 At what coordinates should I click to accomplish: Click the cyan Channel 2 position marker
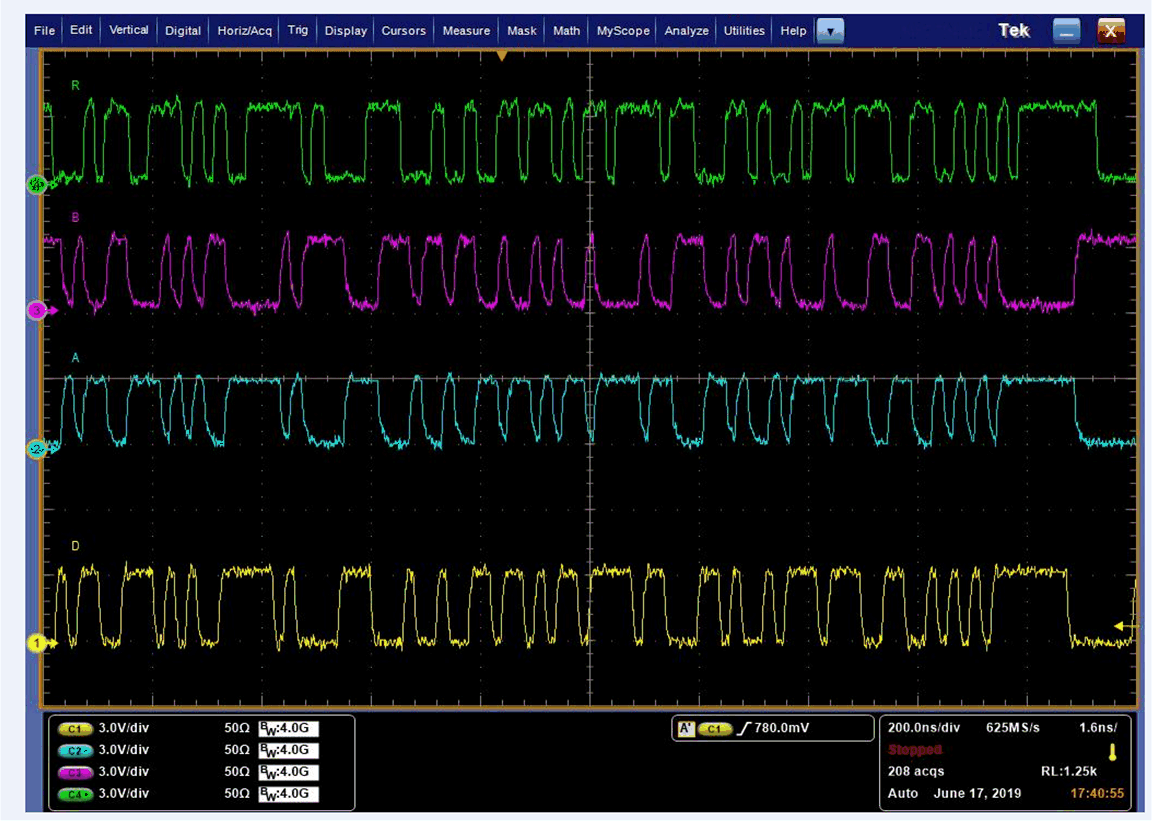pyautogui.click(x=37, y=449)
